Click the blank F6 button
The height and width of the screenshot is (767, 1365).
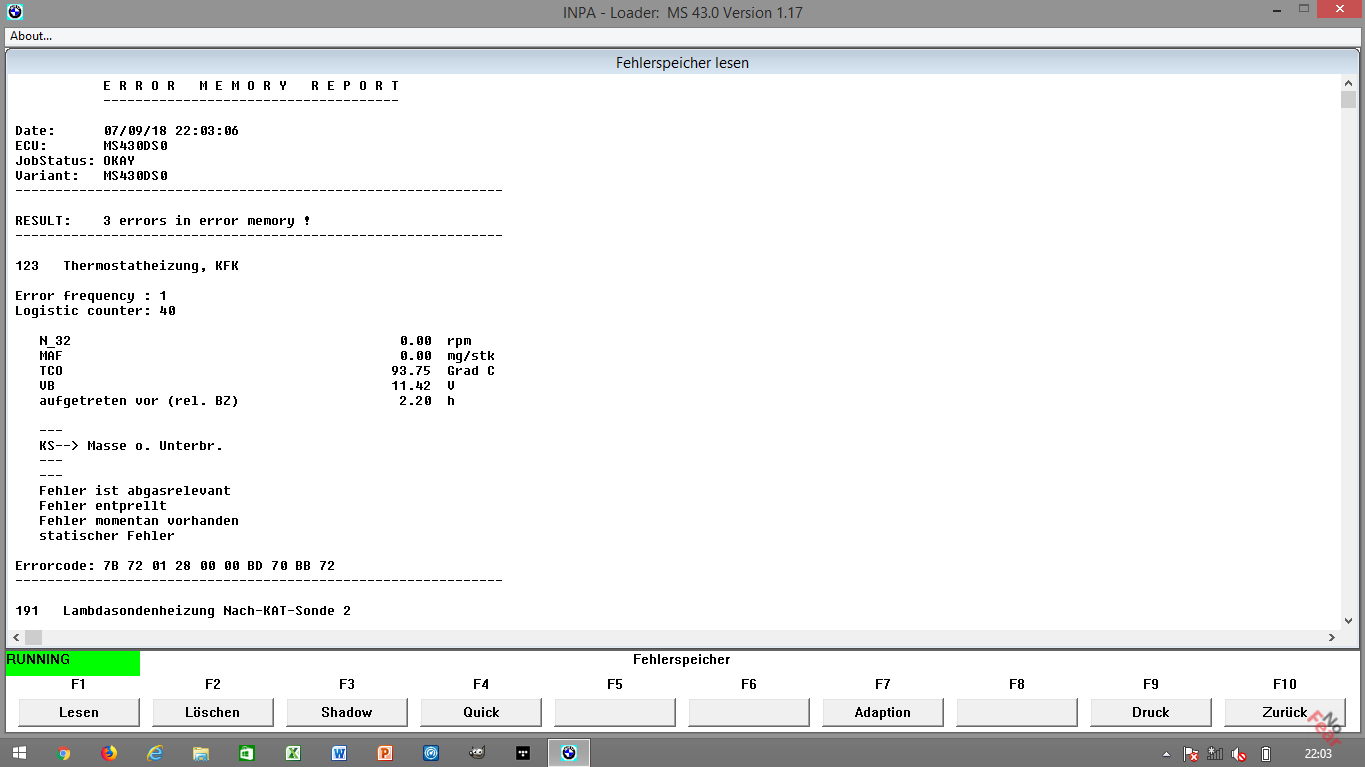(x=749, y=712)
